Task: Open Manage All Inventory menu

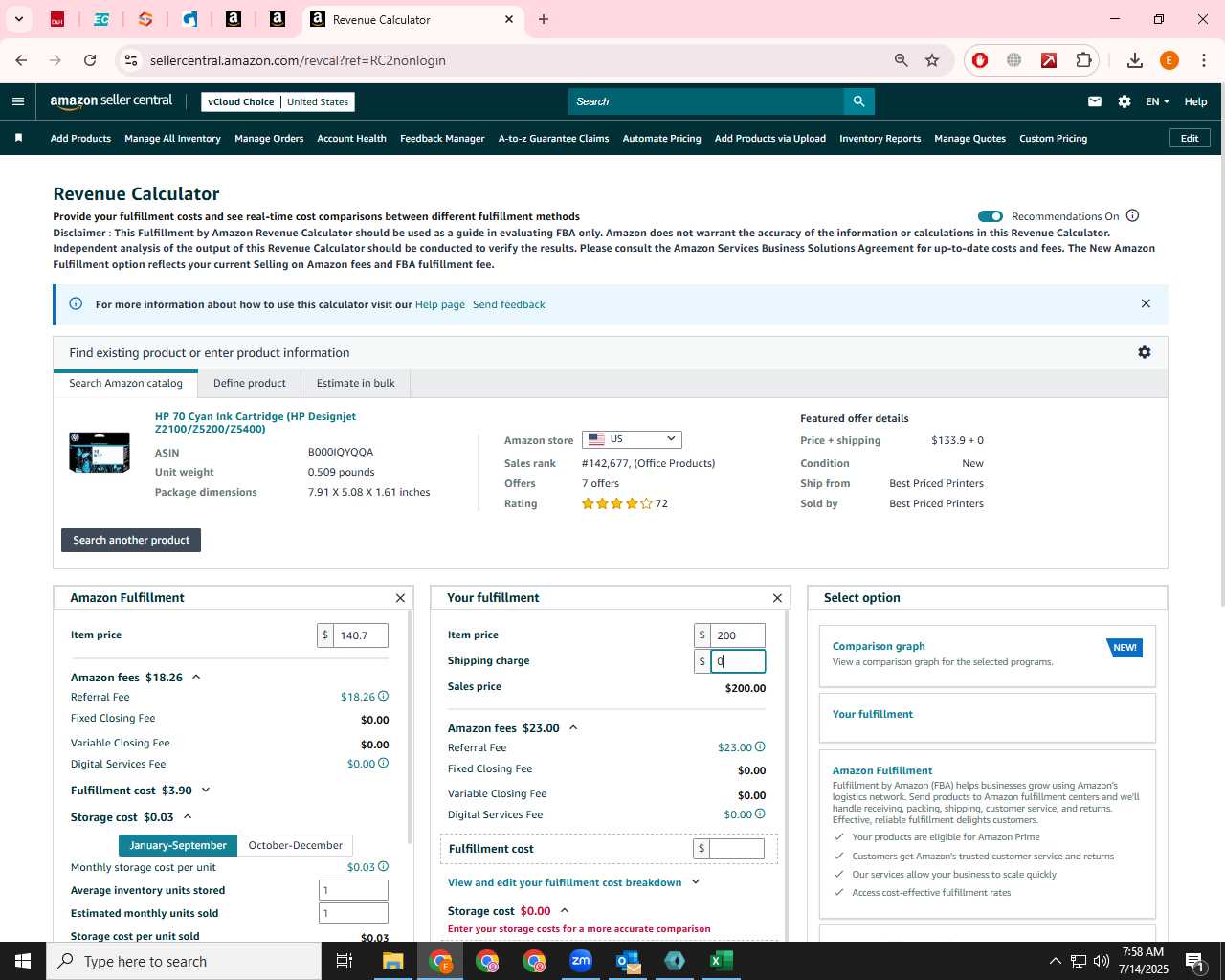Action: [x=172, y=138]
